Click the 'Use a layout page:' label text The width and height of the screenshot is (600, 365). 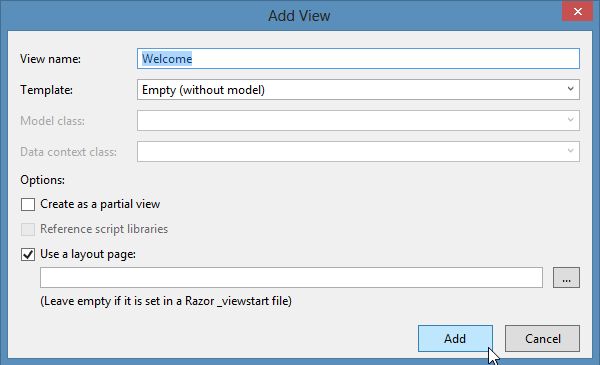pyautogui.click(x=88, y=254)
